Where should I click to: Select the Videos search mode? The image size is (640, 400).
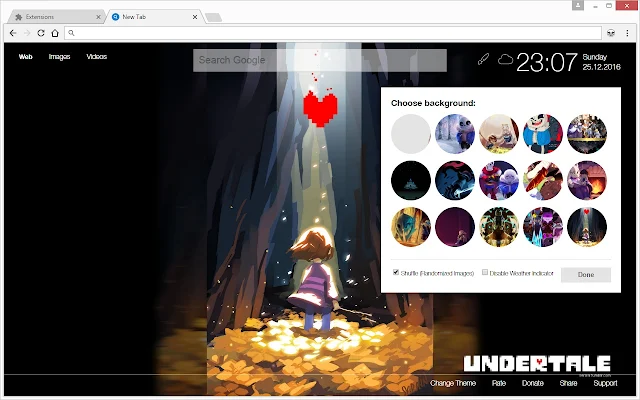pyautogui.click(x=96, y=57)
